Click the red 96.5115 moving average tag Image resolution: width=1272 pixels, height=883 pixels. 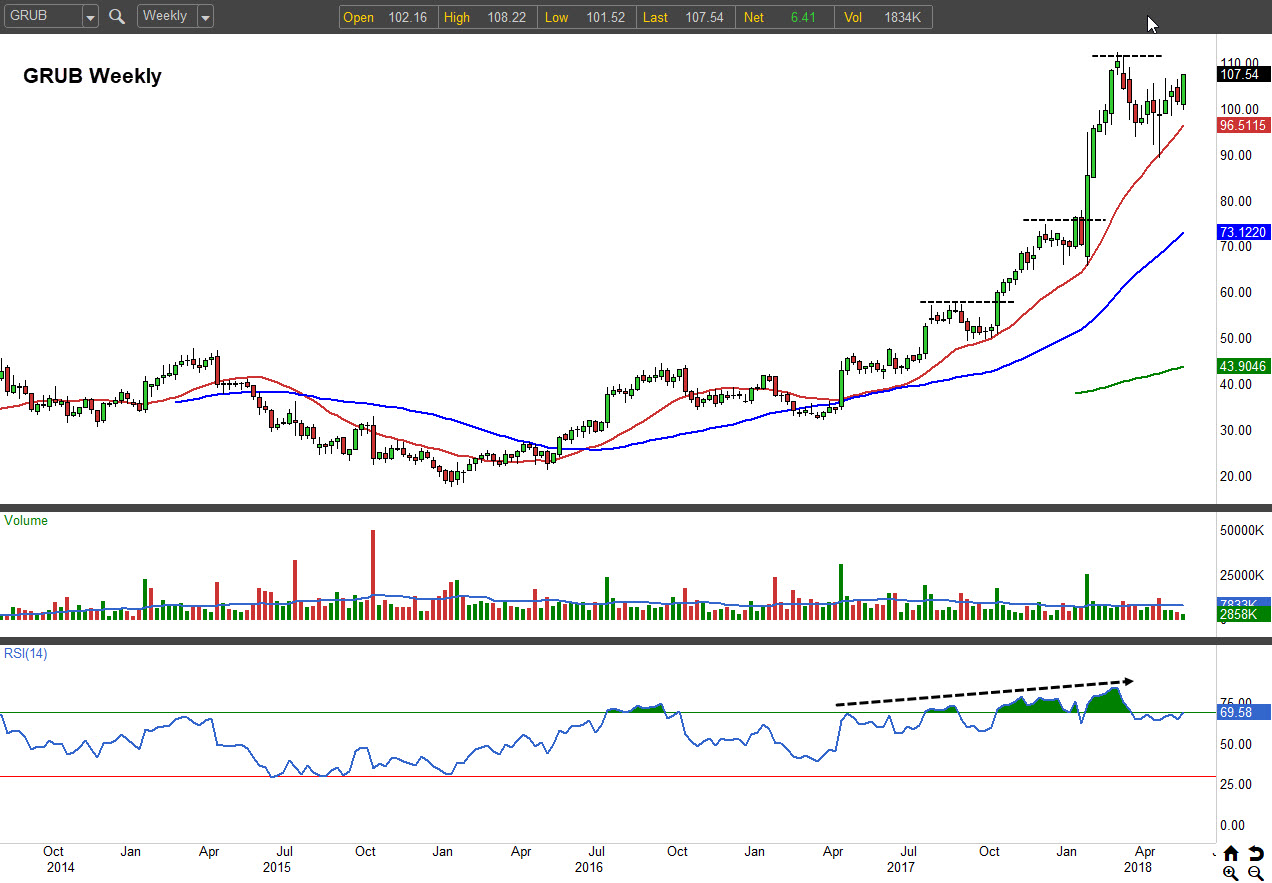click(x=1243, y=126)
